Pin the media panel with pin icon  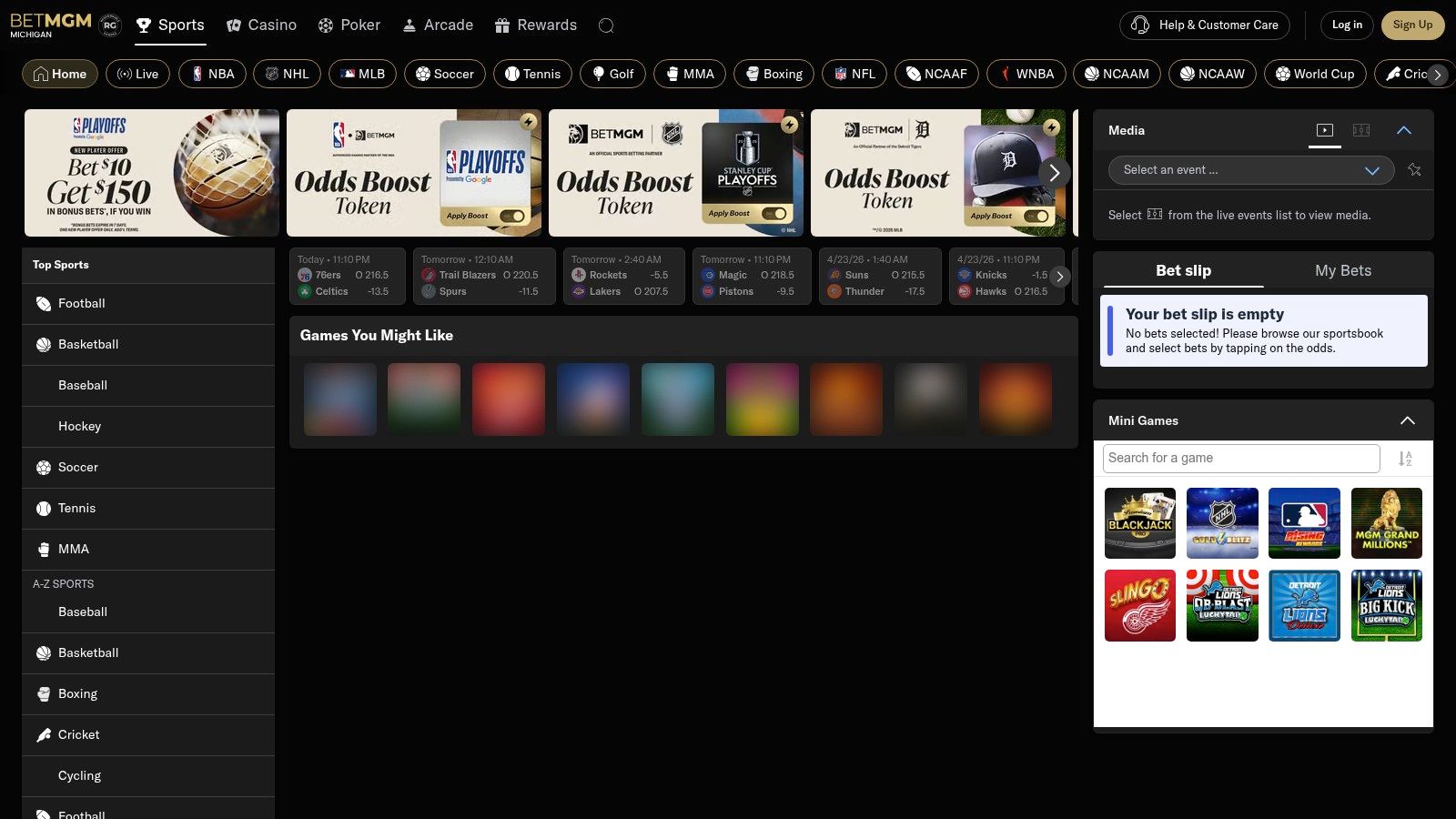[x=1414, y=170]
